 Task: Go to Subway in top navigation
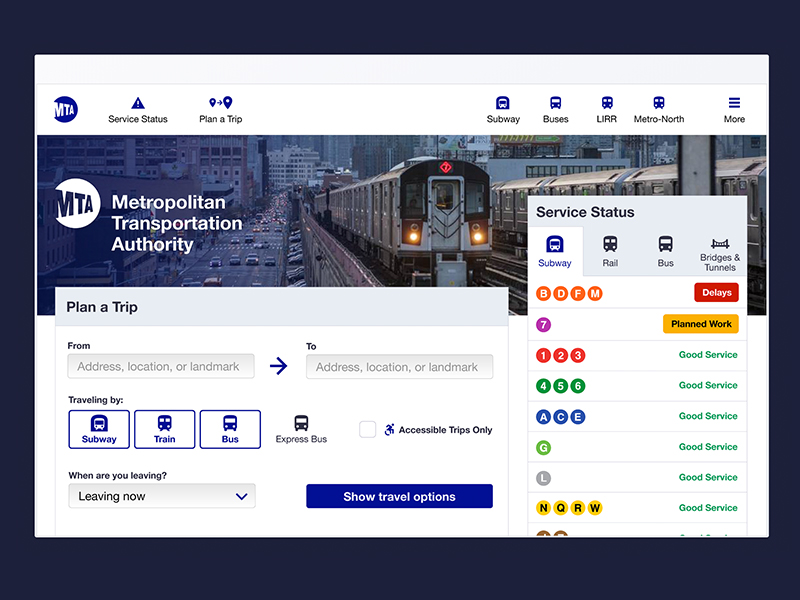[503, 110]
